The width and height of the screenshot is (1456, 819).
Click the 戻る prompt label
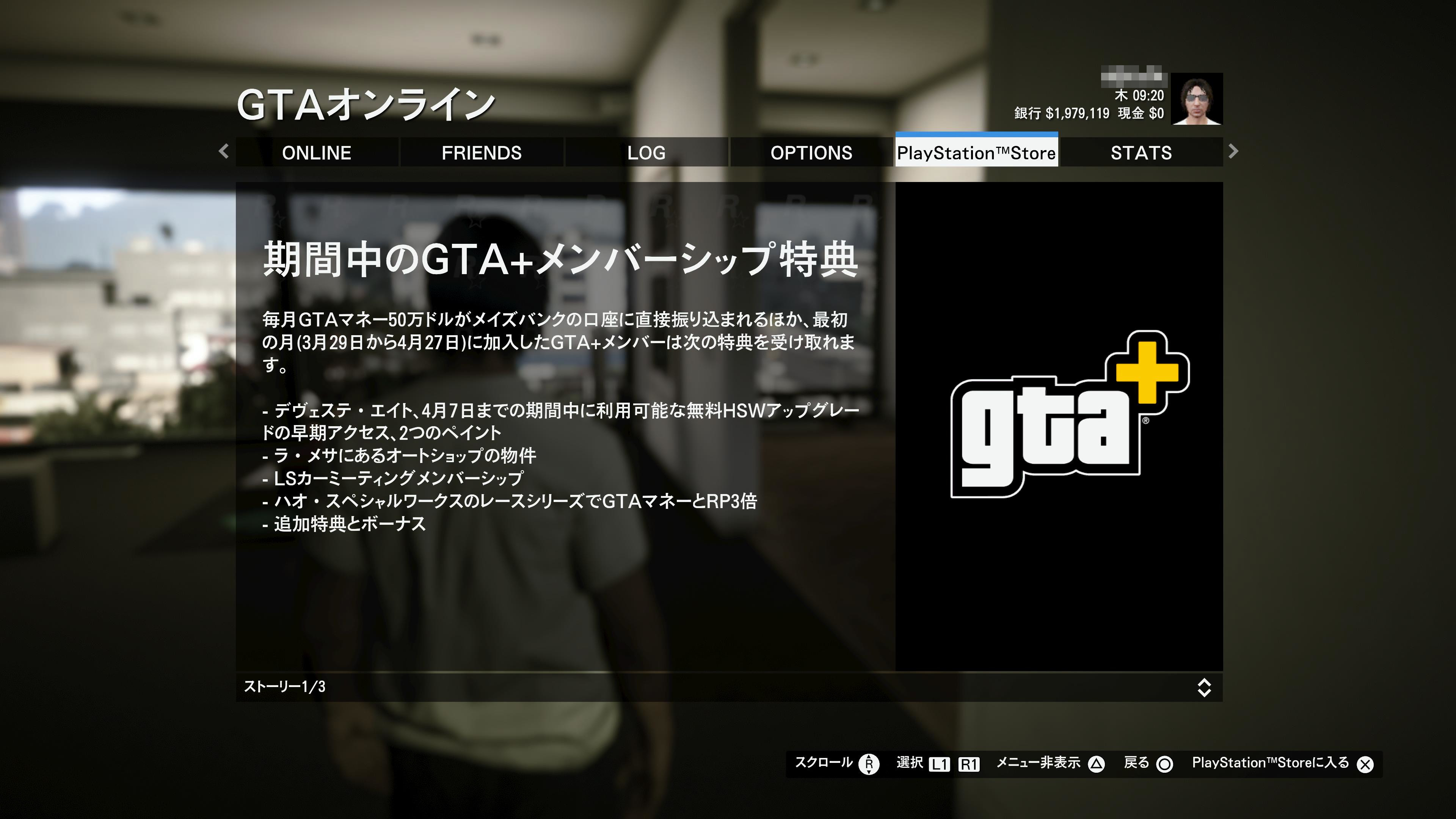click(x=1136, y=763)
